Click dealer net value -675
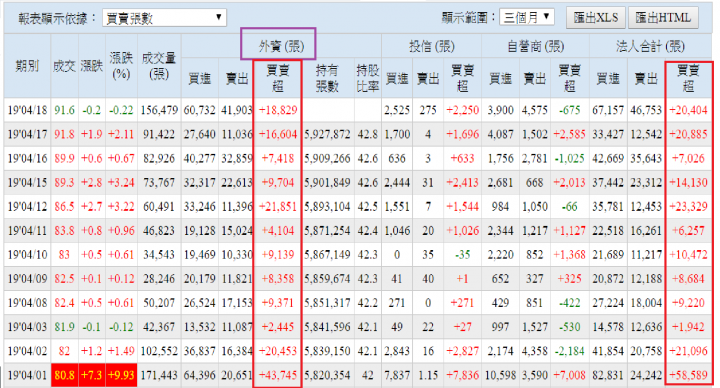 point(569,110)
